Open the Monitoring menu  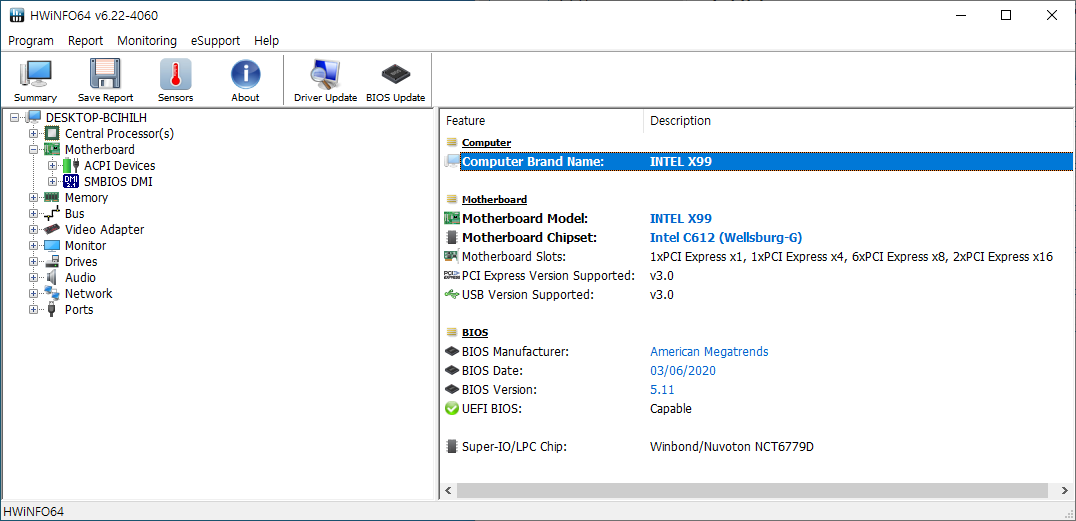click(147, 40)
